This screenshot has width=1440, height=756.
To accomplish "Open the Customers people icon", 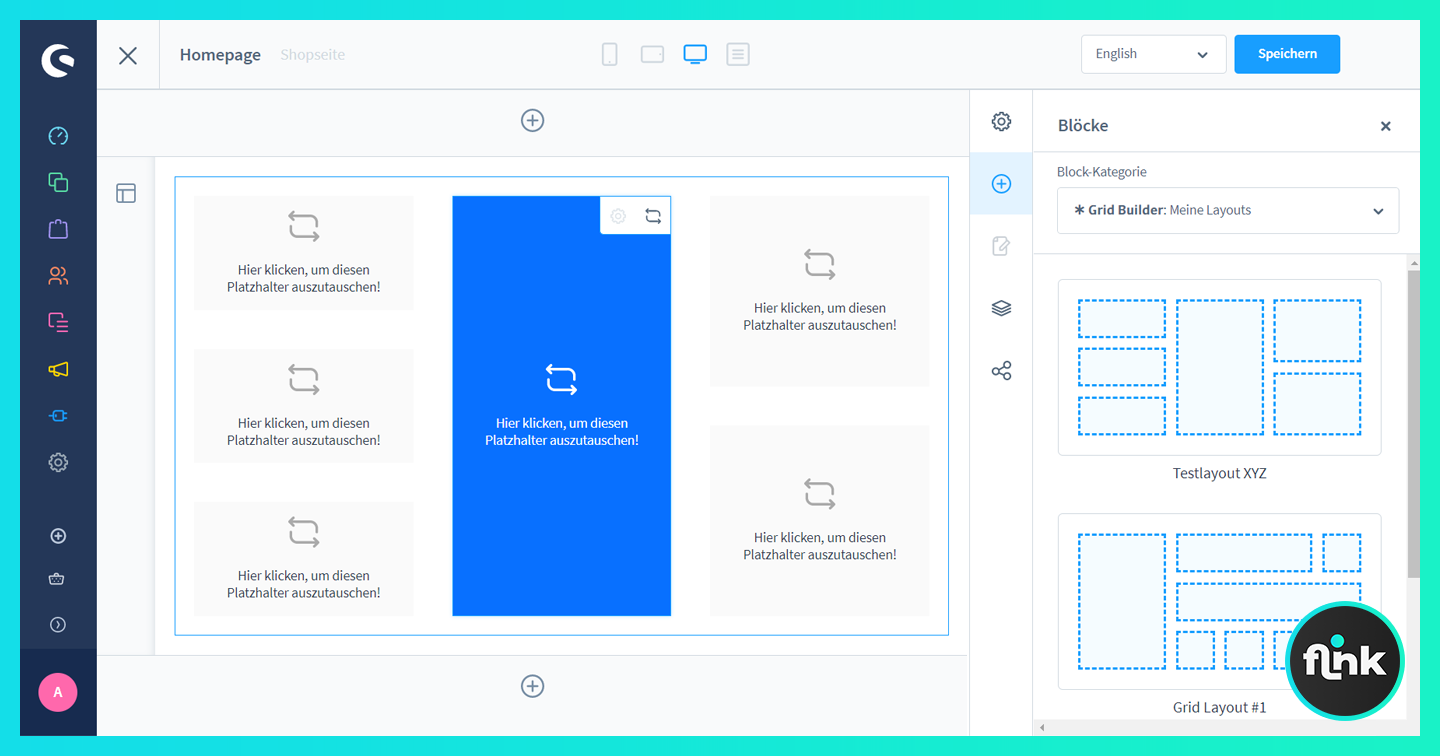I will pyautogui.click(x=58, y=276).
